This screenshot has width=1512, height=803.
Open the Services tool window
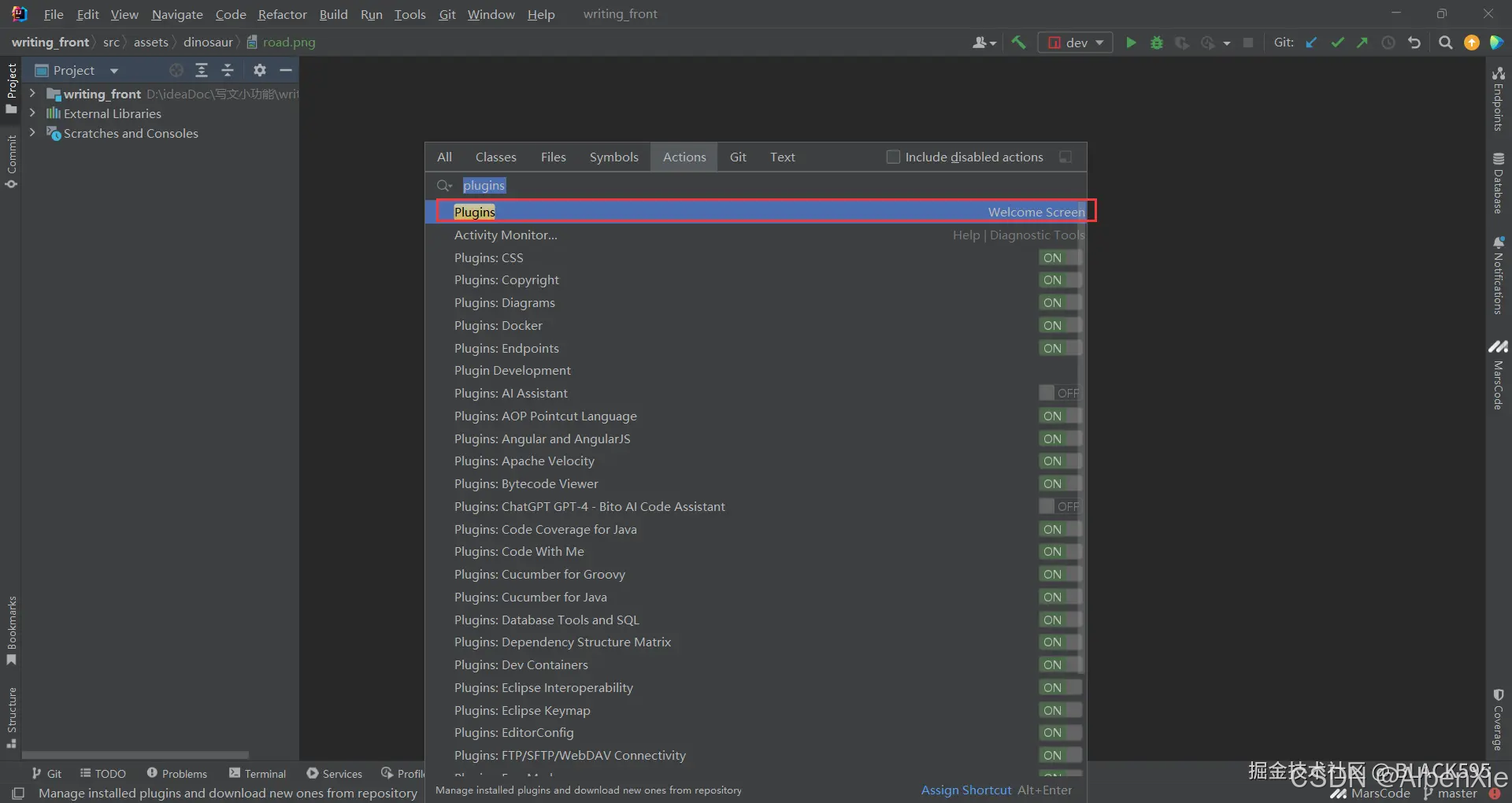335,773
